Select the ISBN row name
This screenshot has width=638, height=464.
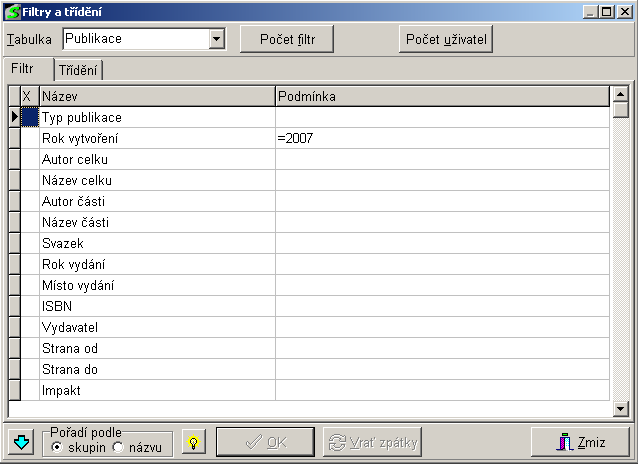tap(157, 306)
